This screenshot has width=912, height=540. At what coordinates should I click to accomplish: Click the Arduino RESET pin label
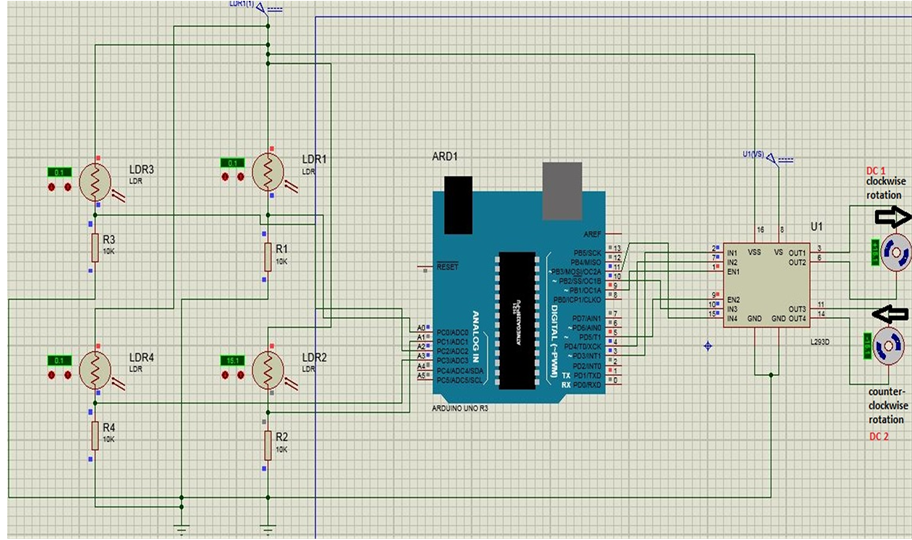pos(446,267)
